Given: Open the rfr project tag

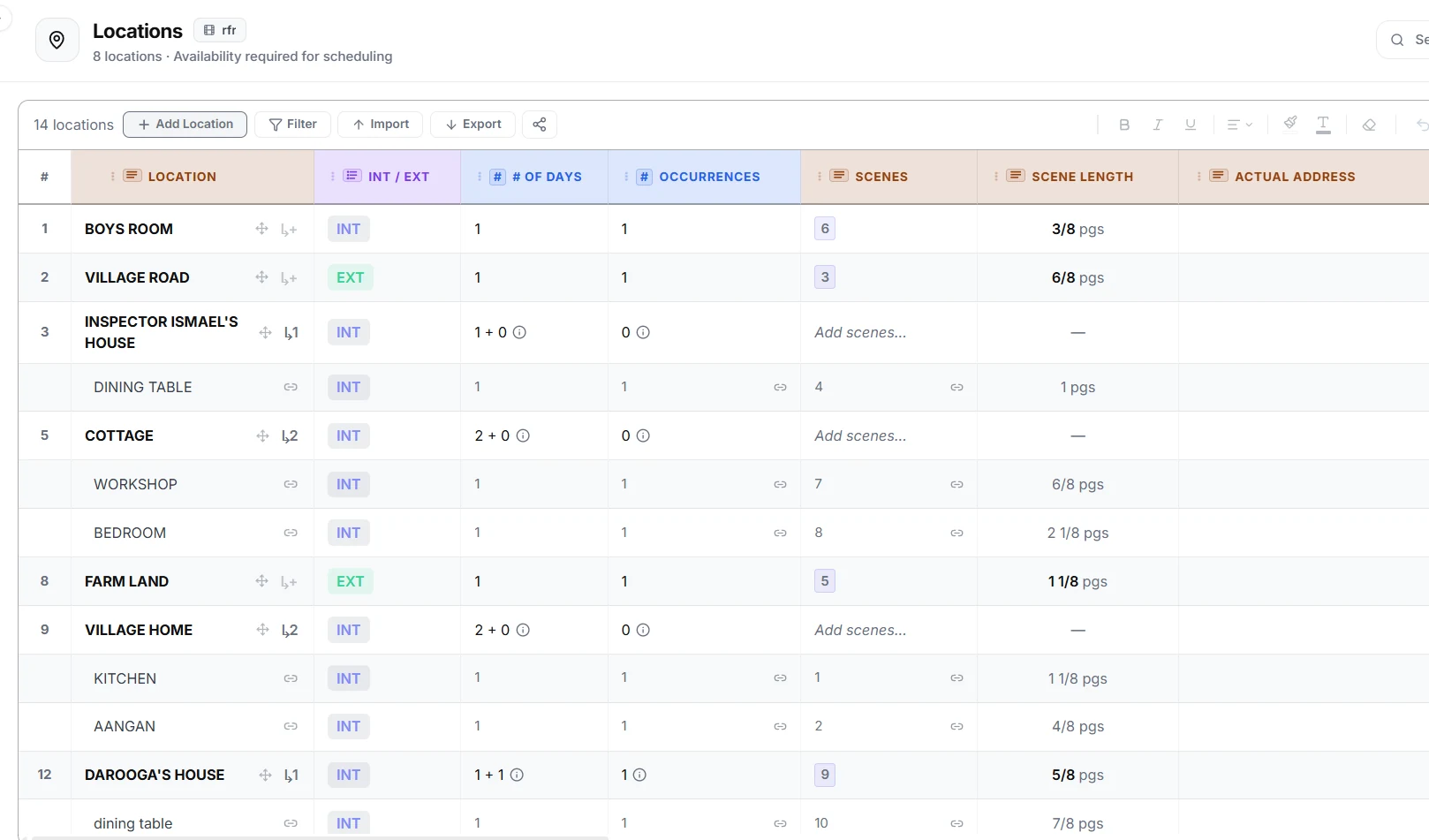Looking at the screenshot, I should [220, 30].
